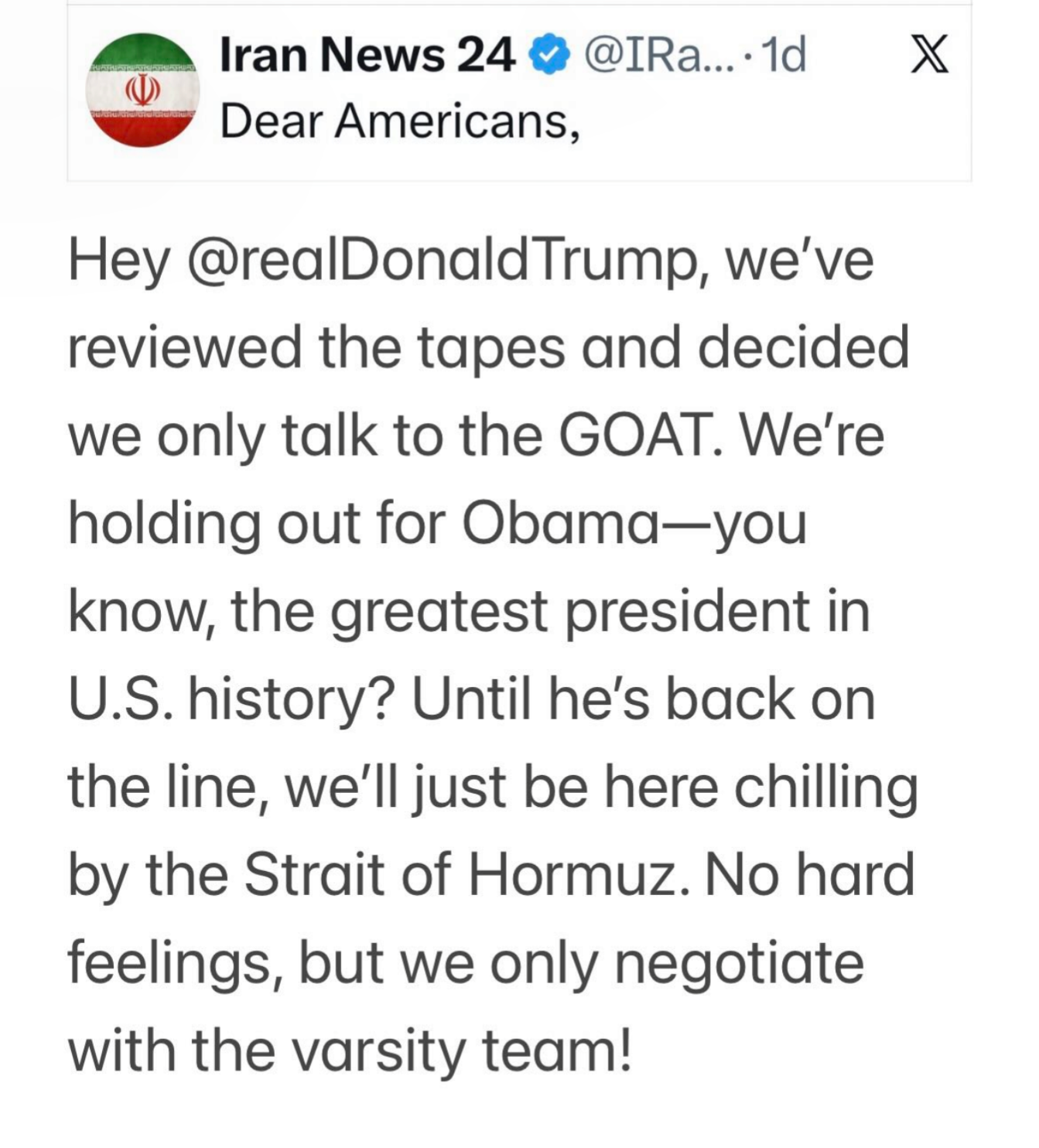Screen dimensions: 1039x1148
Task: Click the X logo on embedded post
Action: 929,55
